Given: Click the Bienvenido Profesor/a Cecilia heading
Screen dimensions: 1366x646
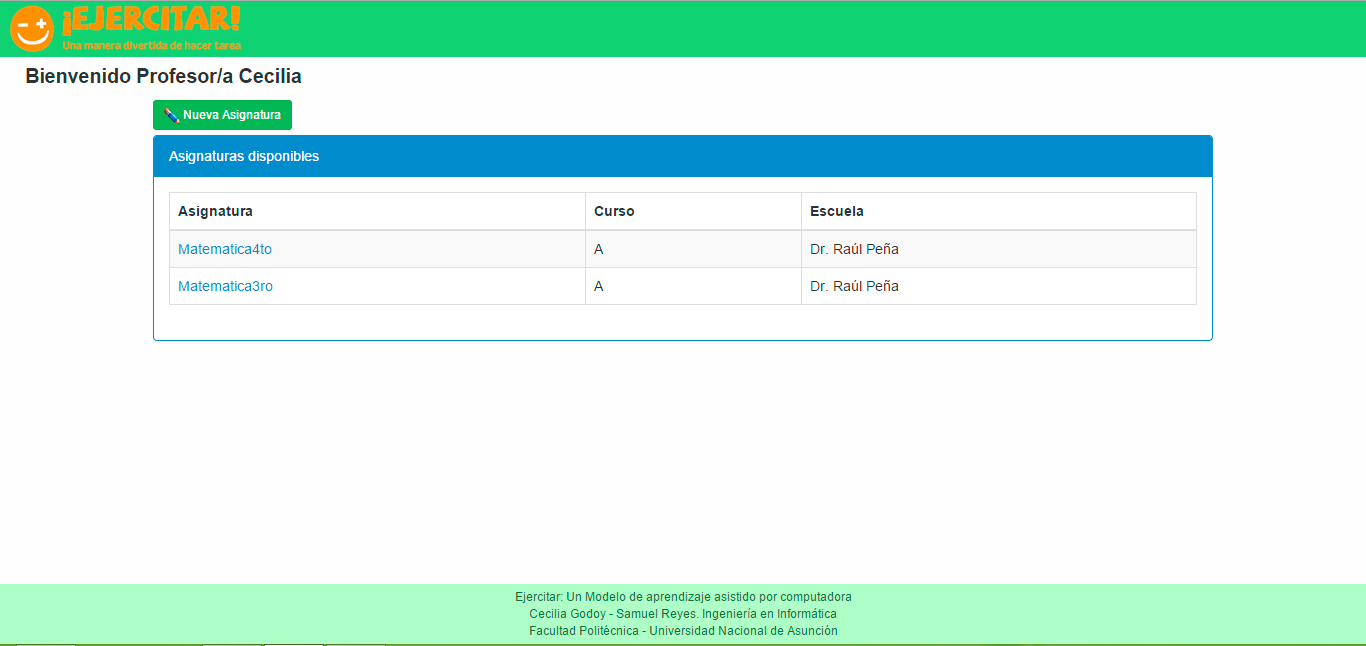Looking at the screenshot, I should (163, 76).
